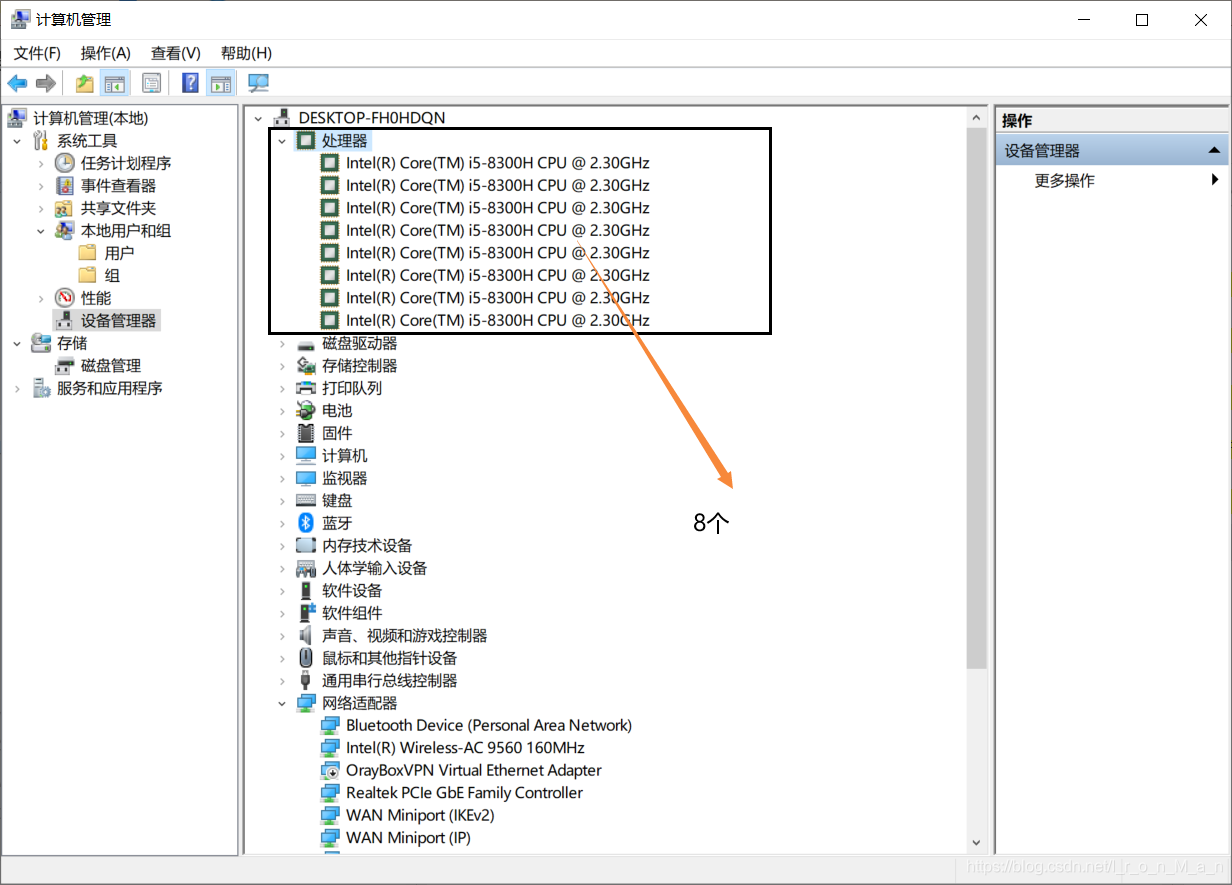Screen dimensions: 1232x885
Task: Select 软件设备 category
Action: click(x=352, y=591)
